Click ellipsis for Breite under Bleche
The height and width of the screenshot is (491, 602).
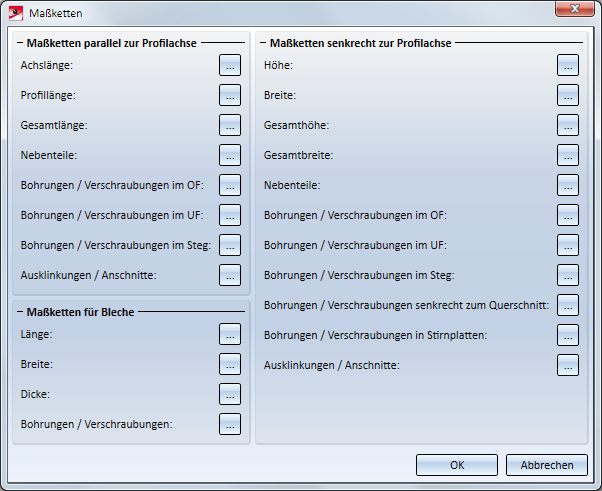pyautogui.click(x=230, y=364)
